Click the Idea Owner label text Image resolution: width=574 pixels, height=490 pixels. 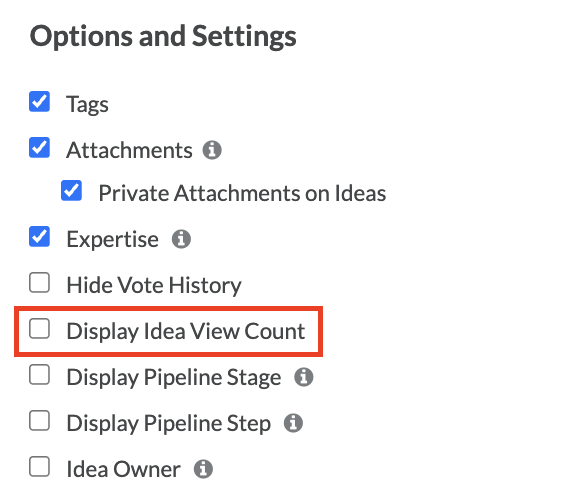[123, 469]
